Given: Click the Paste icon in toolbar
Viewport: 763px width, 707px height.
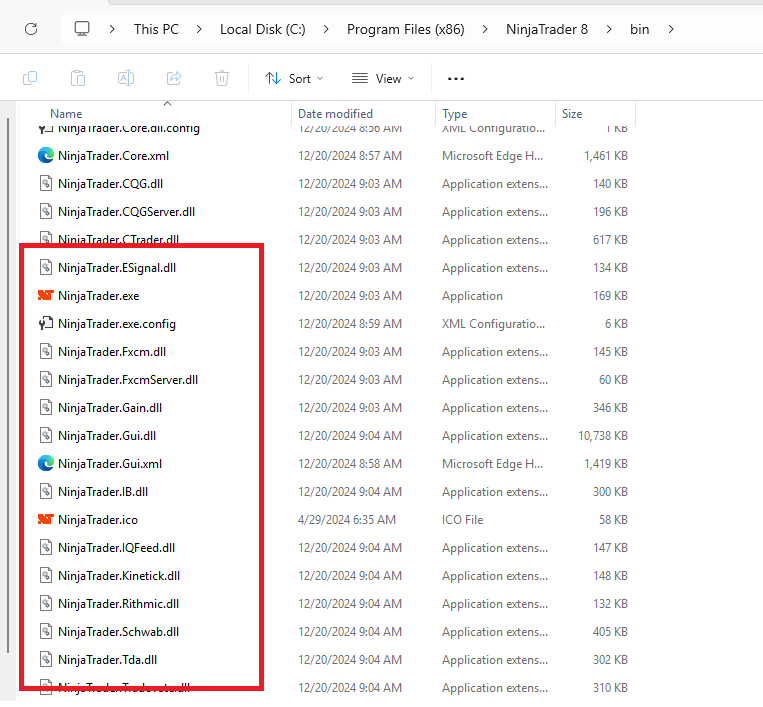Looking at the screenshot, I should 78,78.
